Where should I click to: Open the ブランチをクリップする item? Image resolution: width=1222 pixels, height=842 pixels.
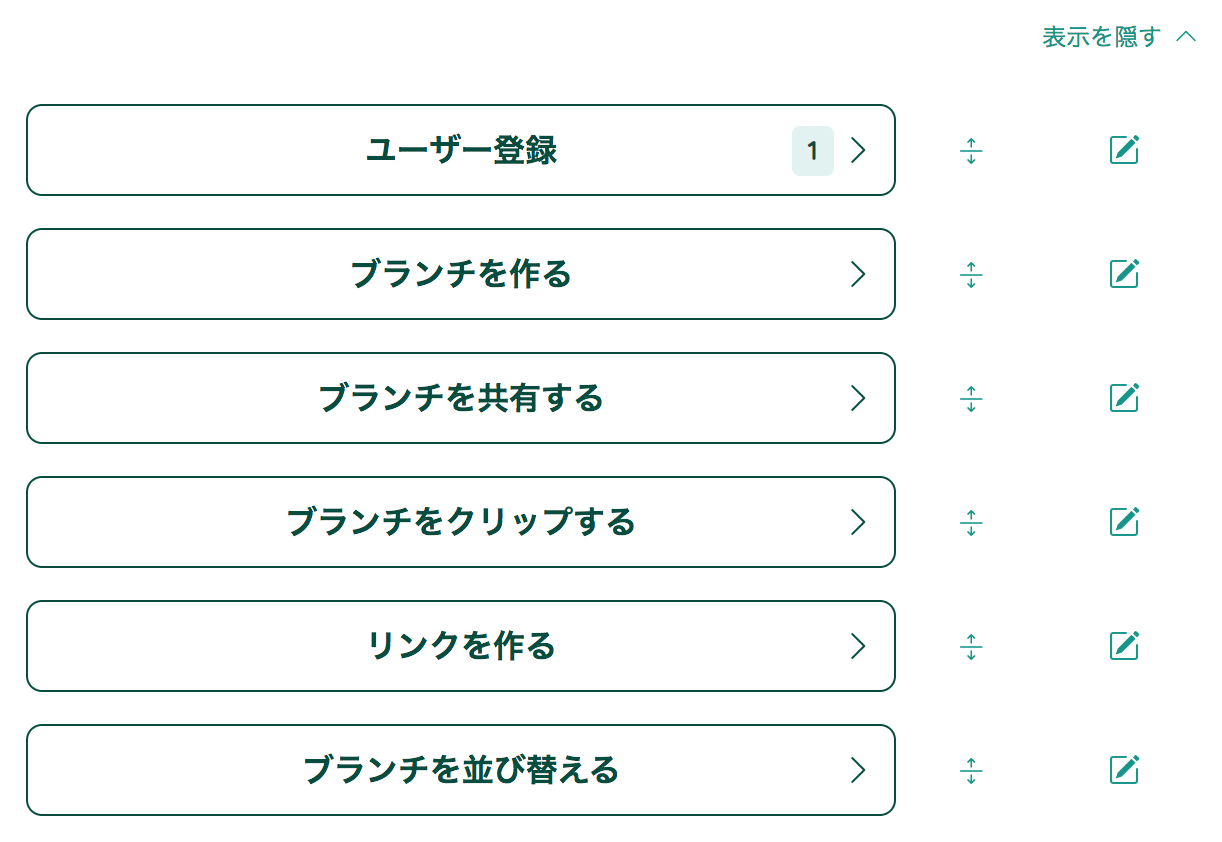click(460, 522)
